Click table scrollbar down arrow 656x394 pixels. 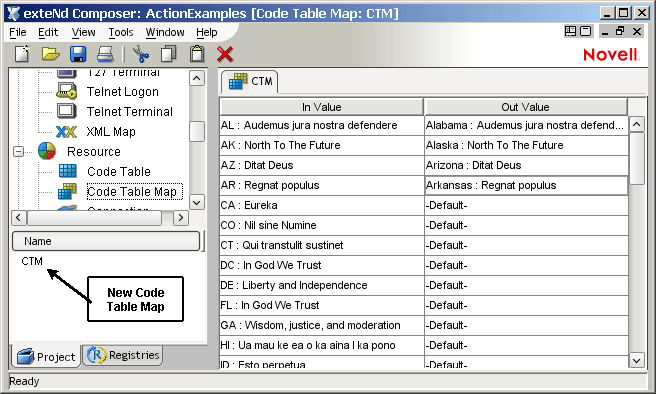pos(637,360)
